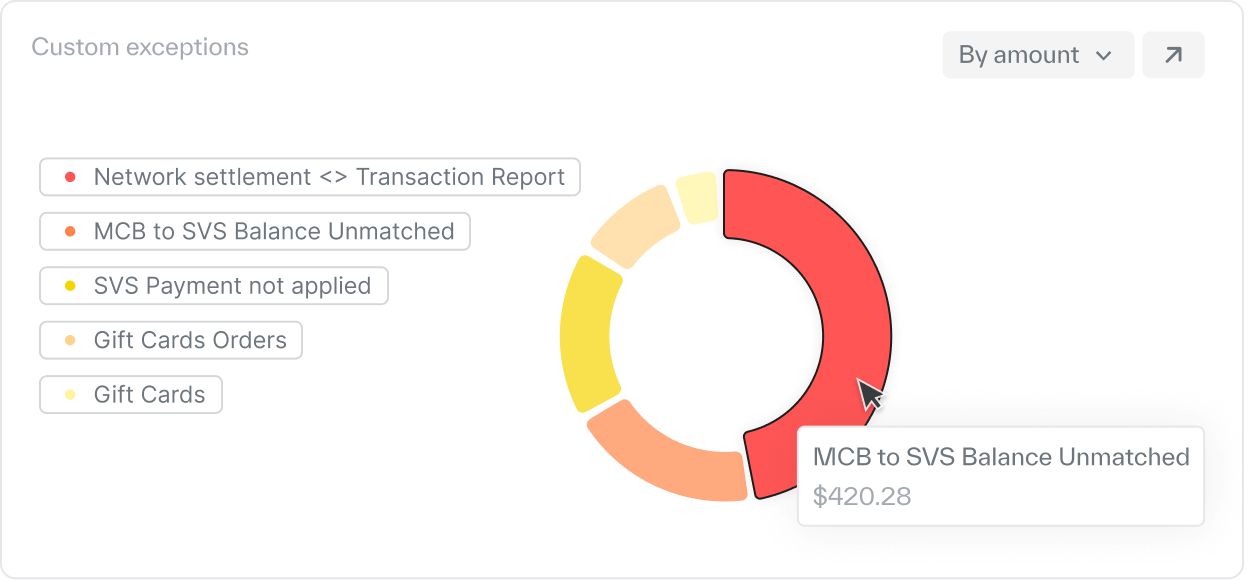Open the By amount dropdown
Screen dimensions: 1252x580
click(x=1037, y=55)
